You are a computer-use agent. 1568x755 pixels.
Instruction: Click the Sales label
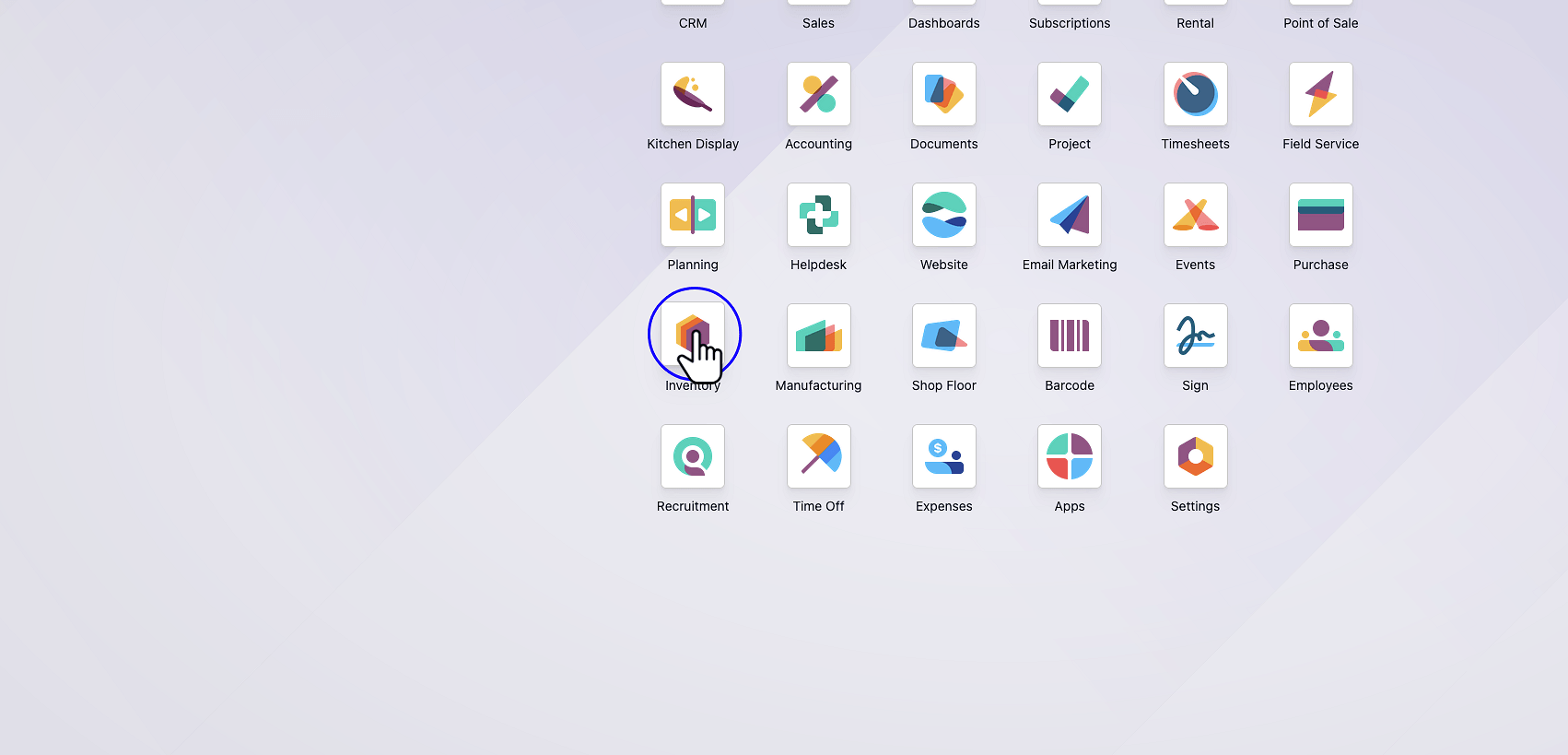pos(818,23)
